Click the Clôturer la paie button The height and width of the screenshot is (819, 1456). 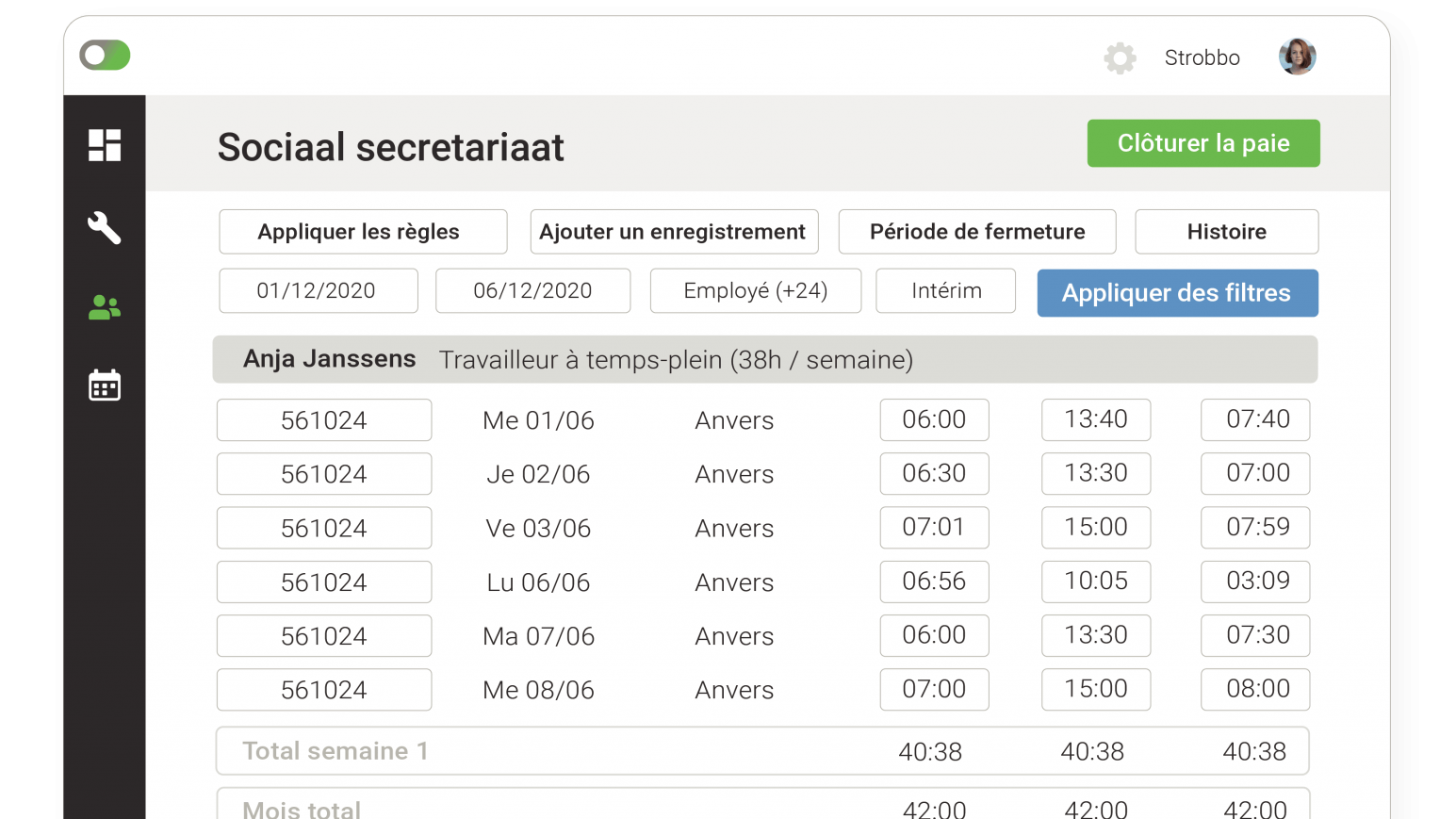(1202, 143)
